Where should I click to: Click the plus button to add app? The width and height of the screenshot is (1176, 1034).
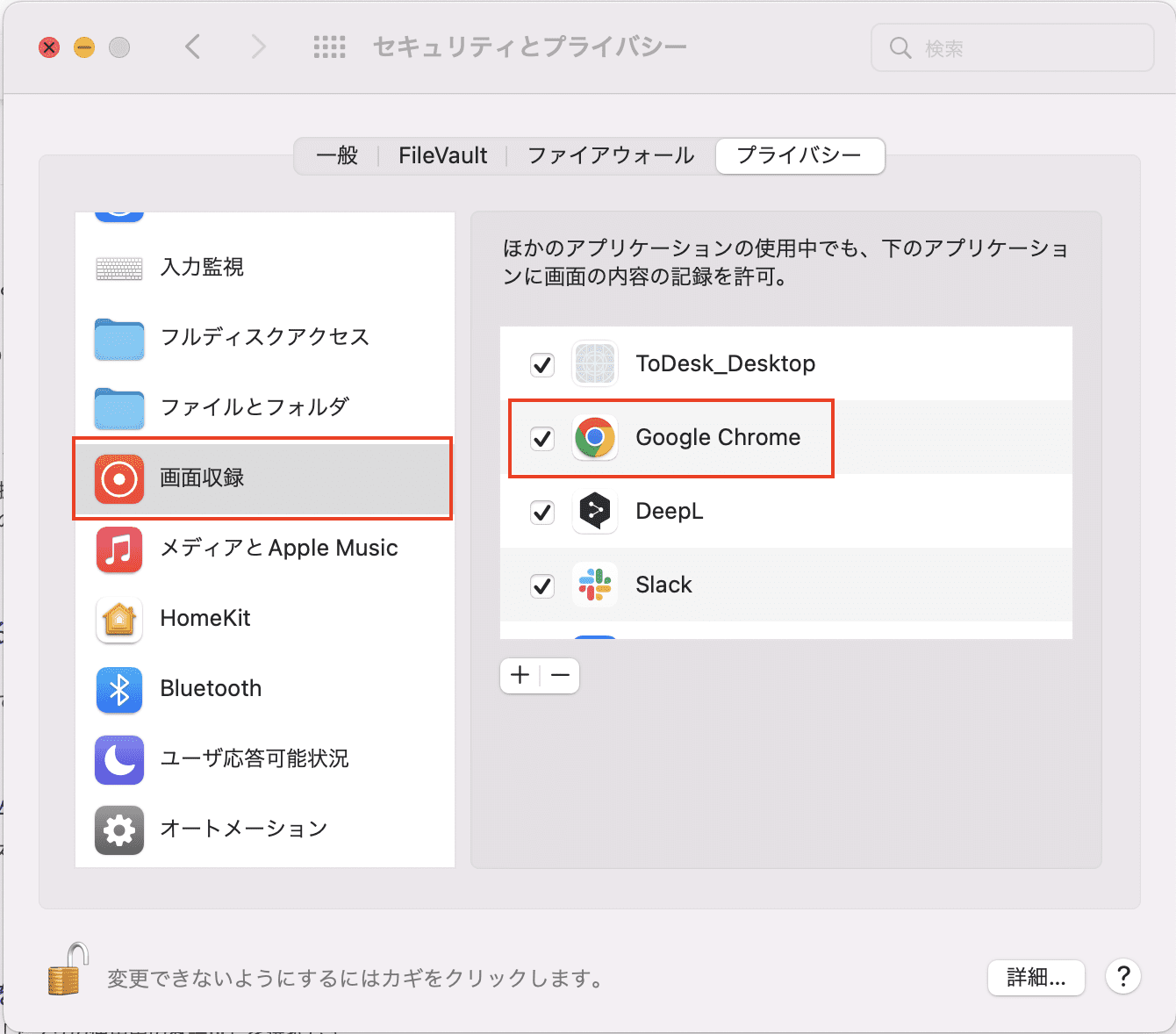click(x=520, y=675)
